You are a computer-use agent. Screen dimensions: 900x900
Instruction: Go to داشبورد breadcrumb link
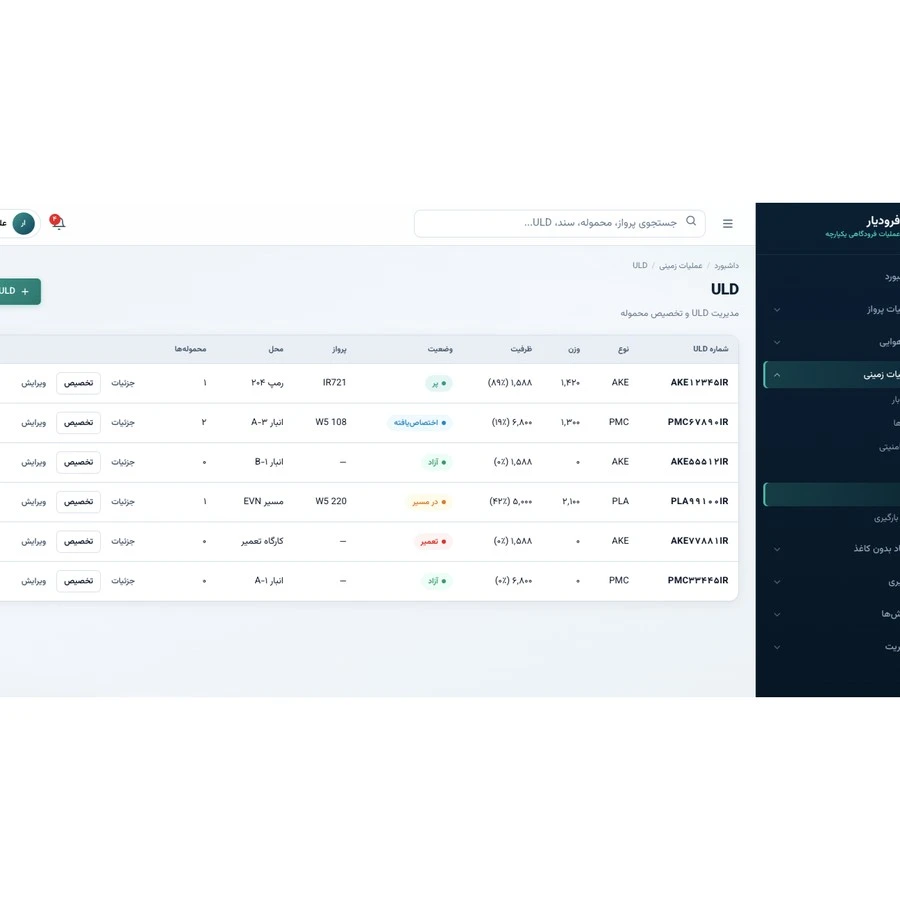click(726, 266)
